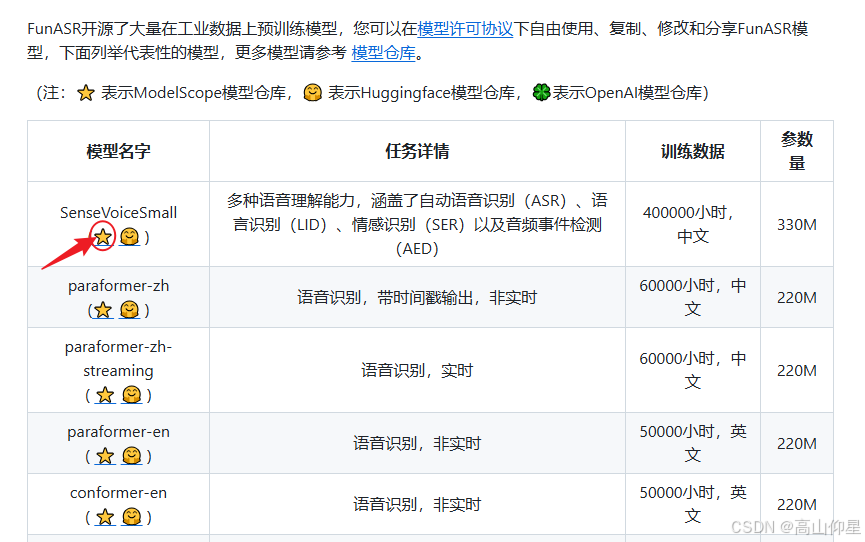Open ModelScope star link for conformer-en
Screen dimensions: 865x542
(x=105, y=517)
